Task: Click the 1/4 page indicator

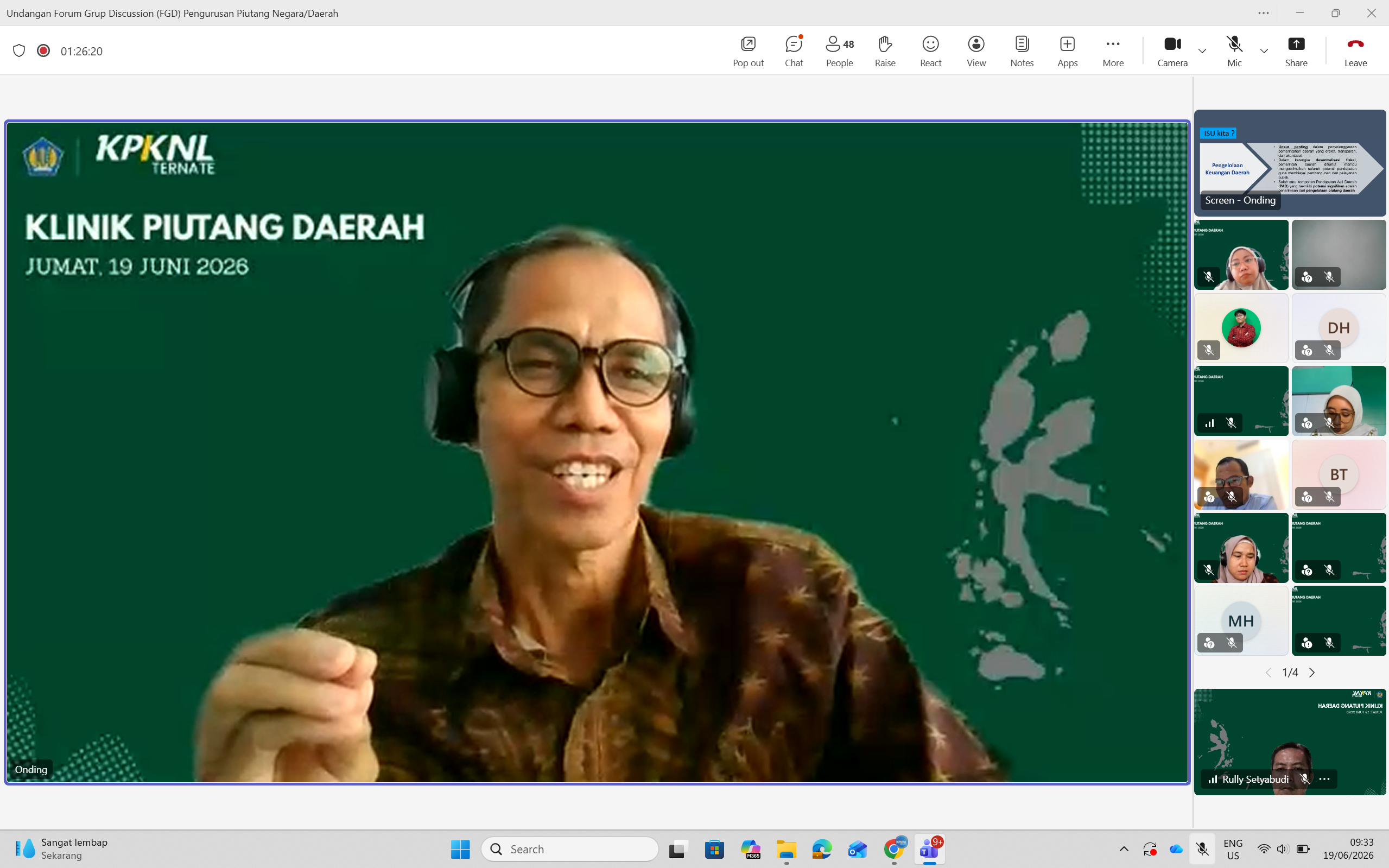Action: click(x=1290, y=672)
